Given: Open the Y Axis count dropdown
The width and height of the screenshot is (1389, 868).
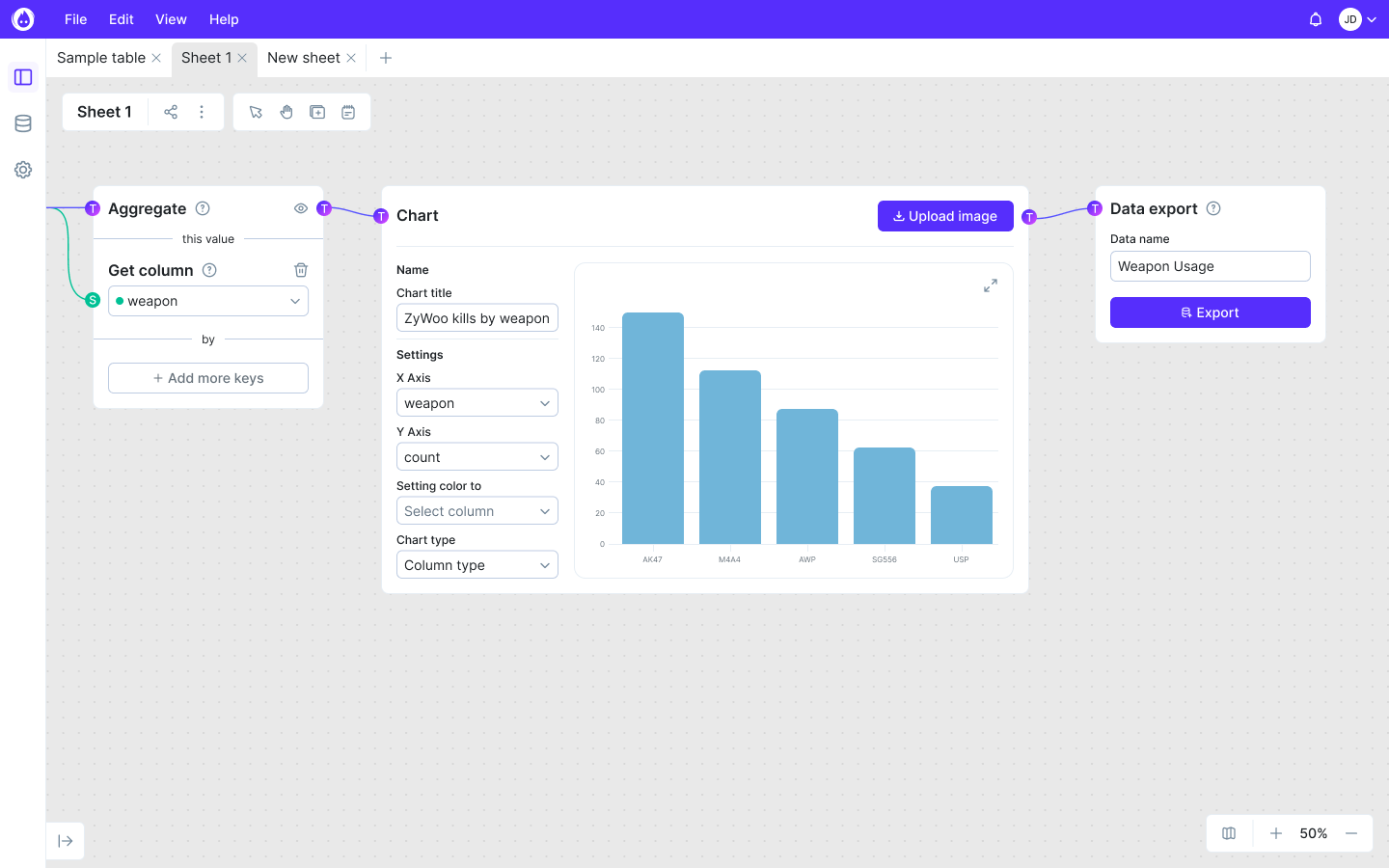Looking at the screenshot, I should 477,457.
